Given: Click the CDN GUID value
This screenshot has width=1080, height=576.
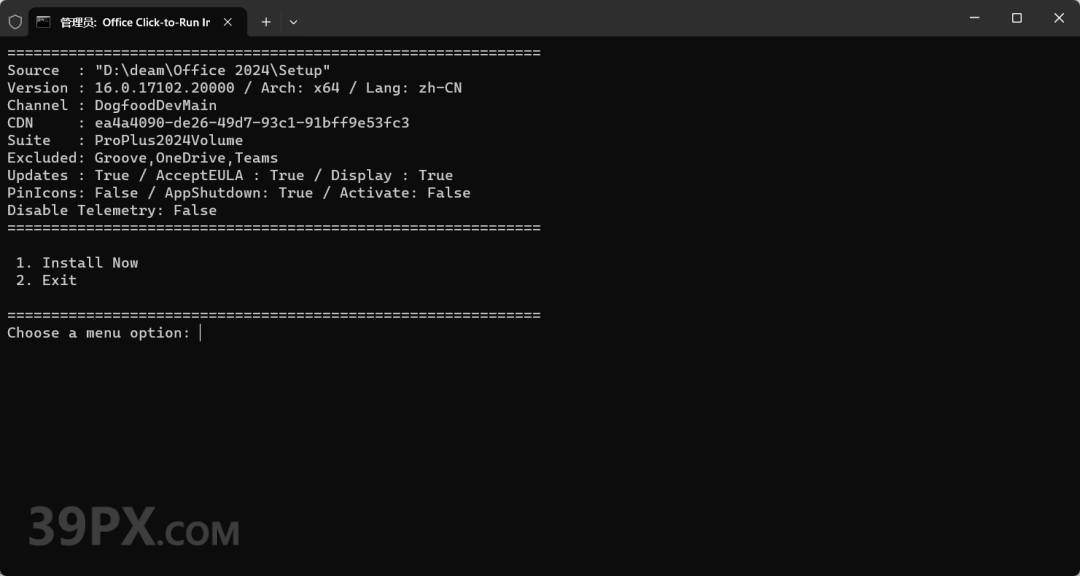Looking at the screenshot, I should click(252, 123).
